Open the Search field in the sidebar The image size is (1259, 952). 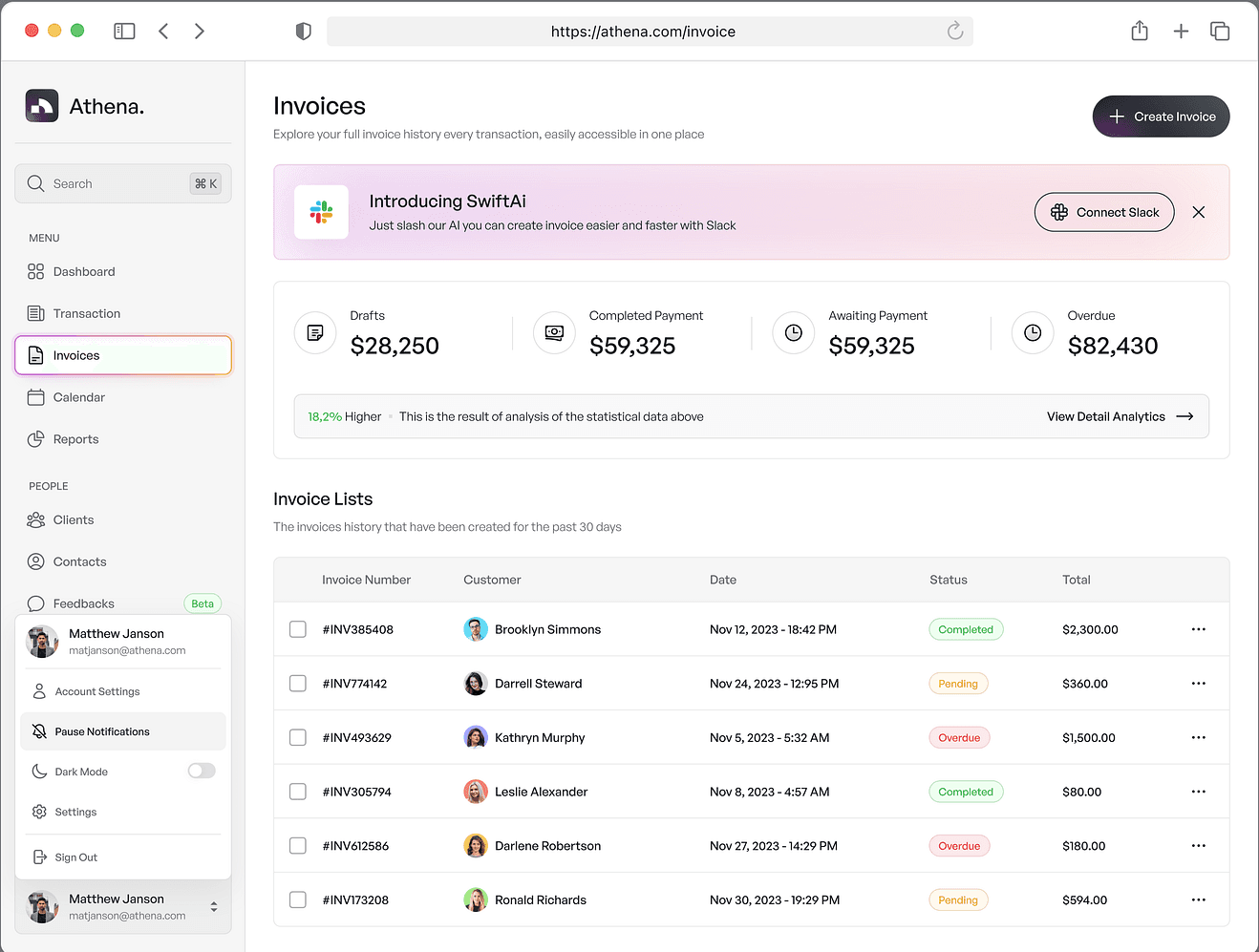click(x=105, y=183)
